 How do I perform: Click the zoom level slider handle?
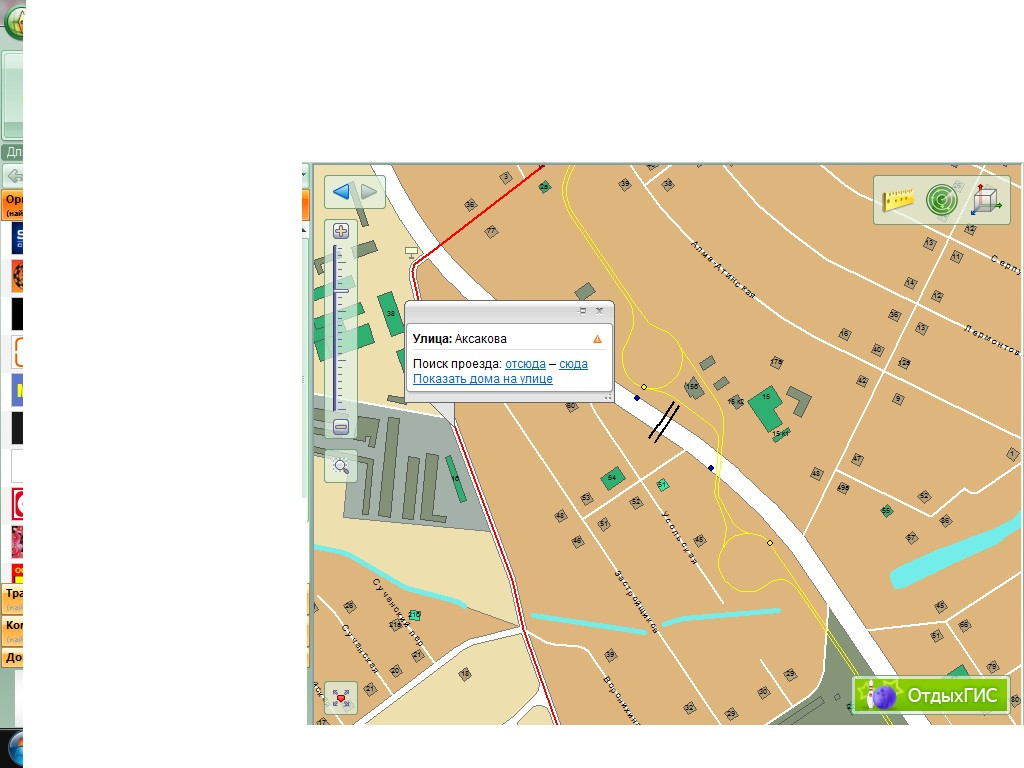341,291
